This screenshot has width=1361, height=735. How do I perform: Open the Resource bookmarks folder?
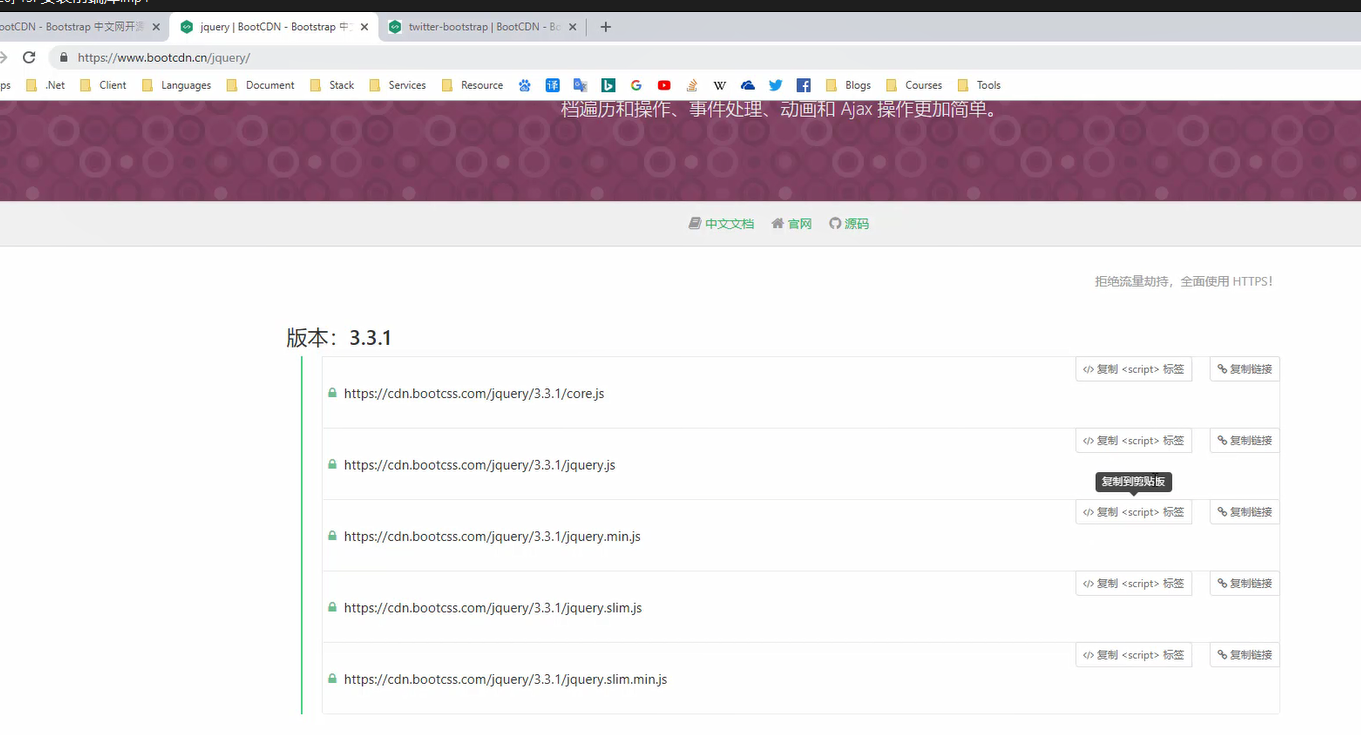472,85
